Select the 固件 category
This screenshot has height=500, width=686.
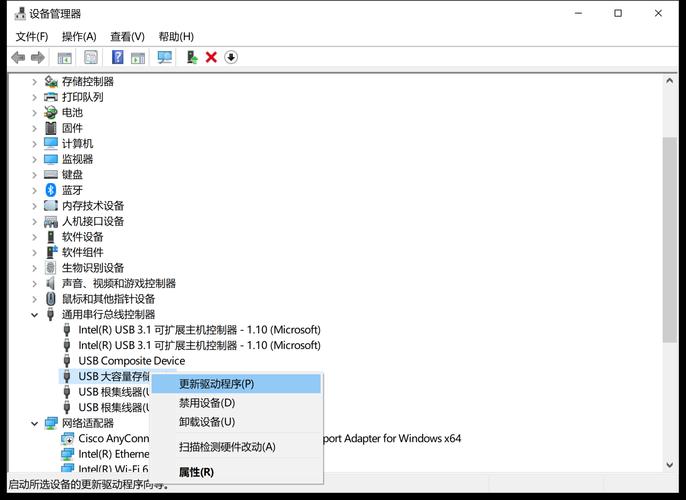tap(72, 128)
